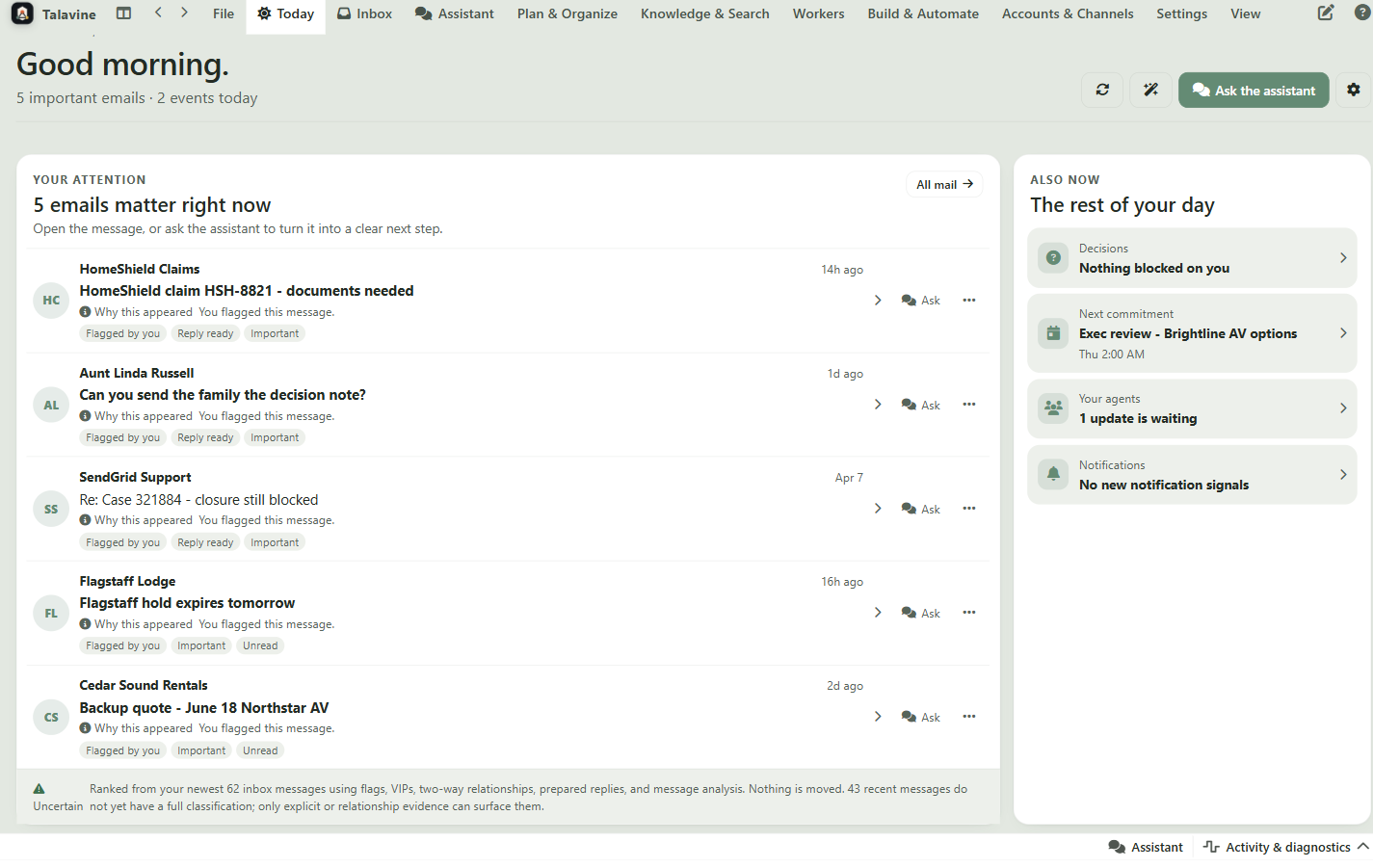1373x868 pixels.
Task: Open the Knowledge & Search menu
Action: click(704, 13)
